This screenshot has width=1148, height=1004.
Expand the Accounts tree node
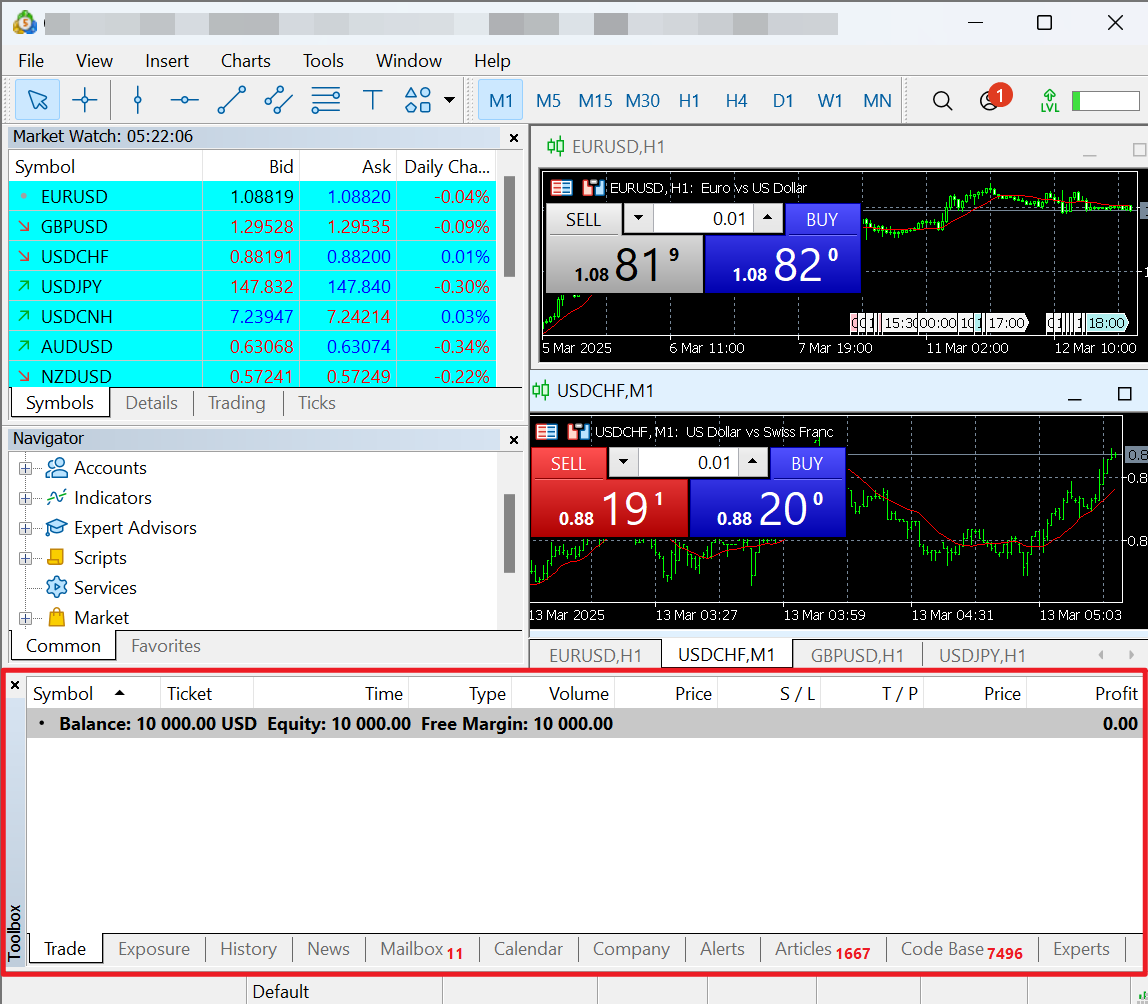[x=25, y=468]
